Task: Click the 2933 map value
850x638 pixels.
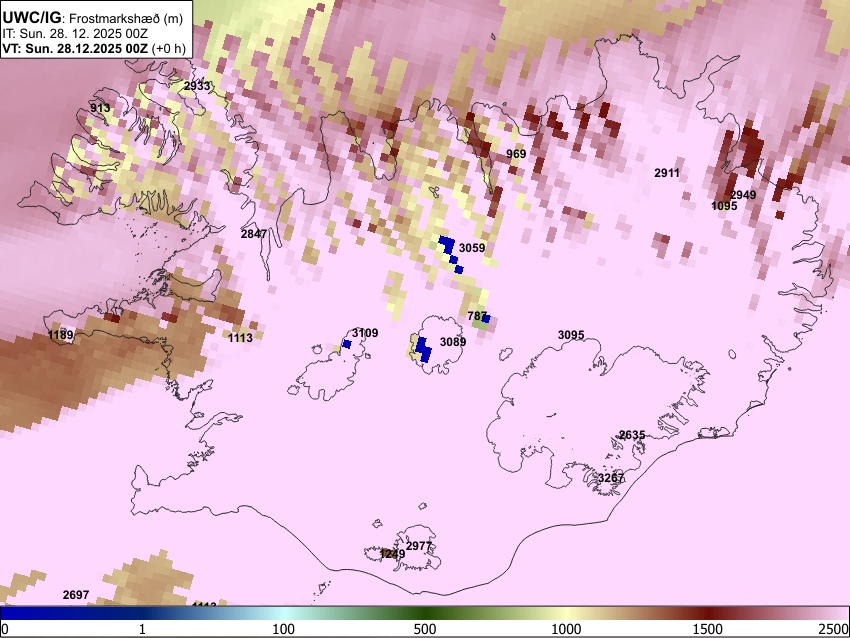Action: (x=197, y=86)
